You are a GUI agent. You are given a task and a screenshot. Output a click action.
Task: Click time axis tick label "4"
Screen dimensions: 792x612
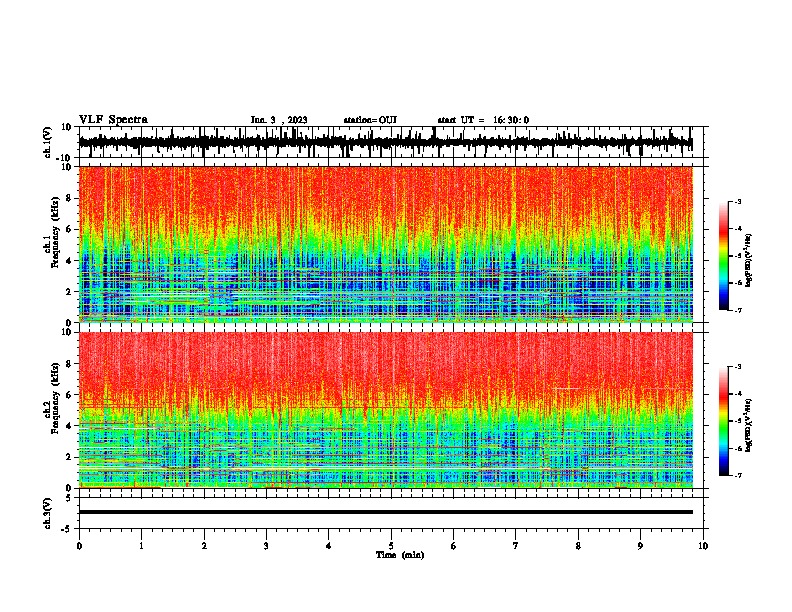pyautogui.click(x=329, y=546)
